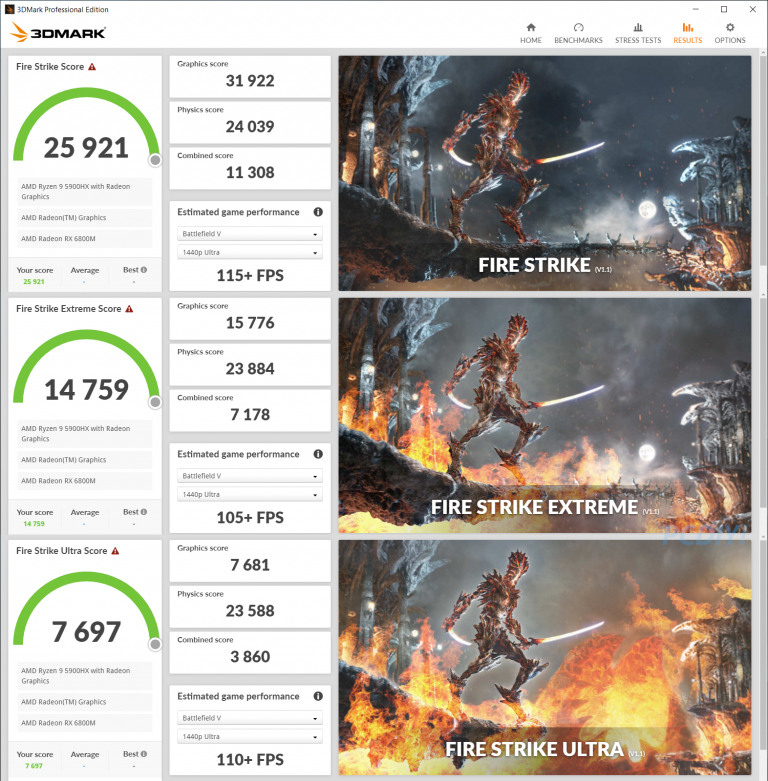Click the Fire Strike Extreme Score warning icon

click(x=129, y=309)
